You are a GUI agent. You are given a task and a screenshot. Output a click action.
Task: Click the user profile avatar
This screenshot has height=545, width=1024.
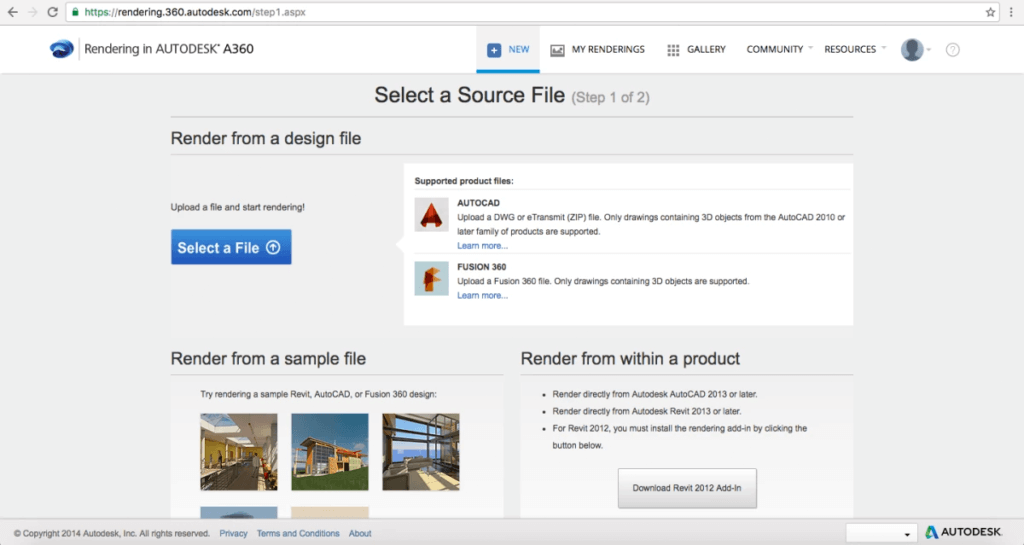pyautogui.click(x=912, y=50)
